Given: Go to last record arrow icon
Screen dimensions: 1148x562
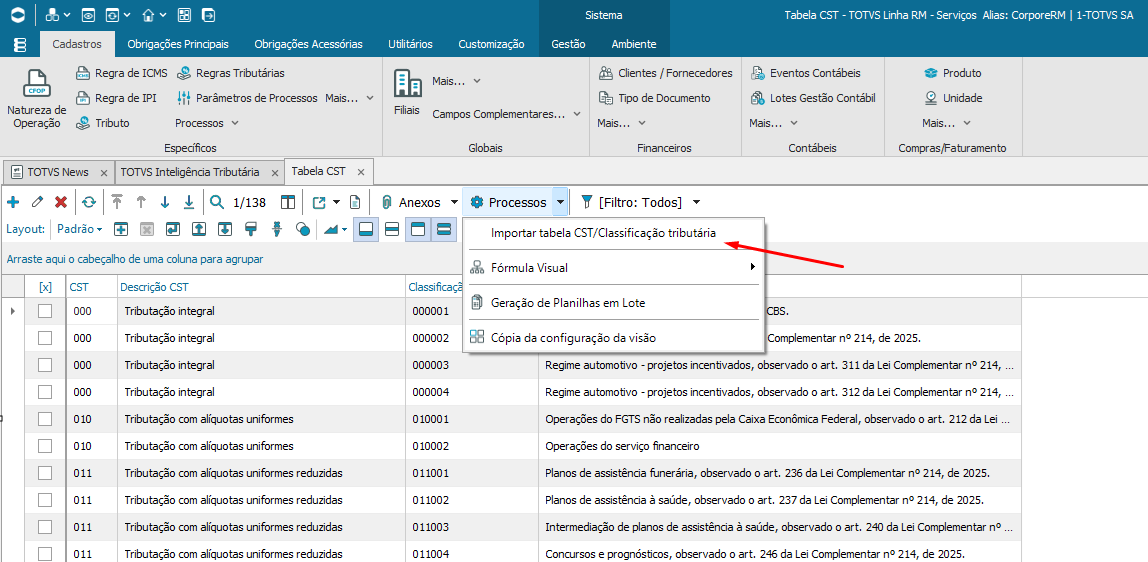Looking at the screenshot, I should [x=189, y=202].
